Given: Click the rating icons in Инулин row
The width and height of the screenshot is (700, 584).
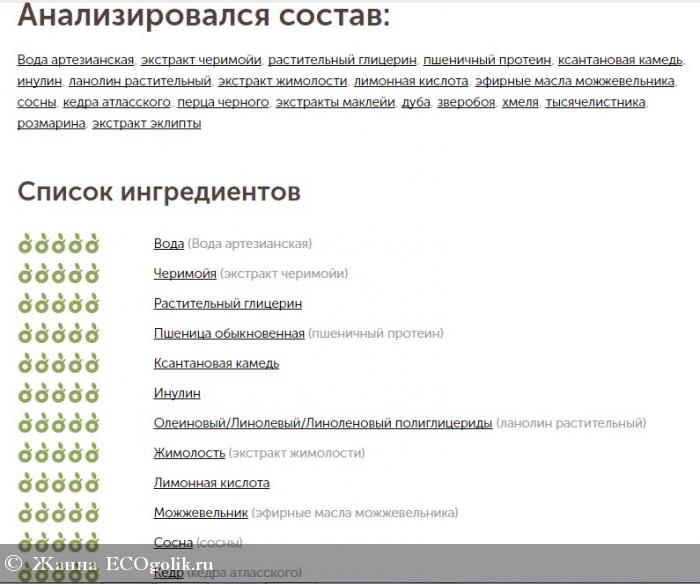Looking at the screenshot, I should coord(58,393).
